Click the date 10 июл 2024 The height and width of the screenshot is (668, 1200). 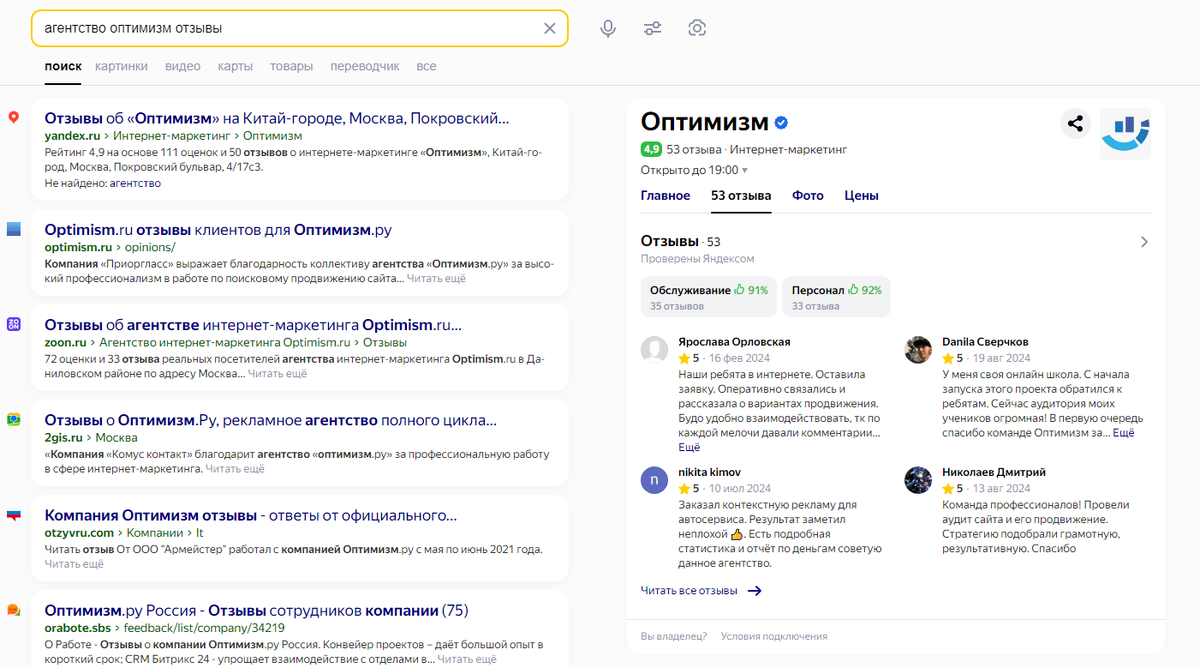[740, 489]
